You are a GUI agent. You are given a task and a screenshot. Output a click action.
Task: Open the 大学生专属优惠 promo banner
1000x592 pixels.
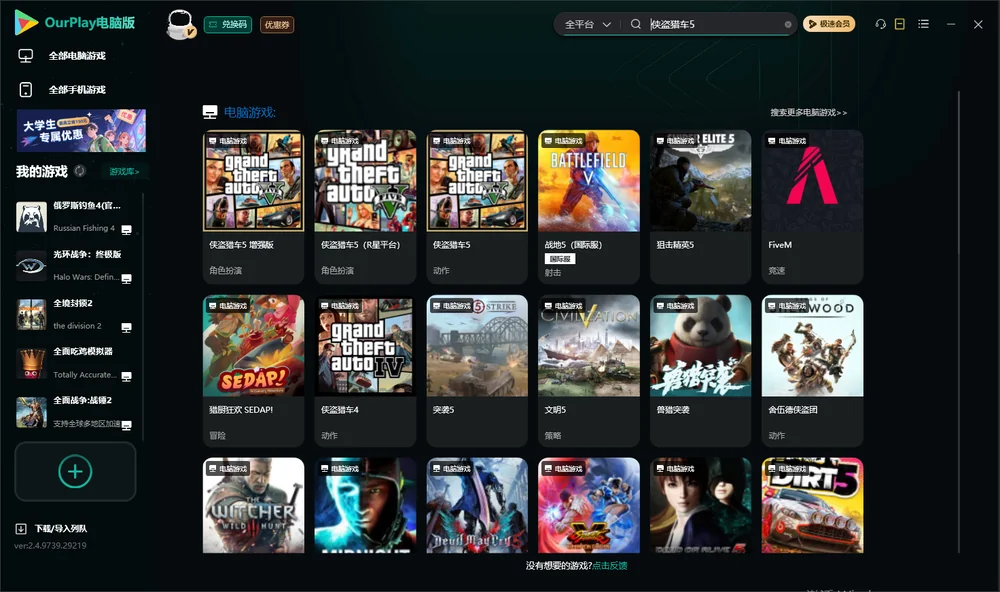point(81,131)
